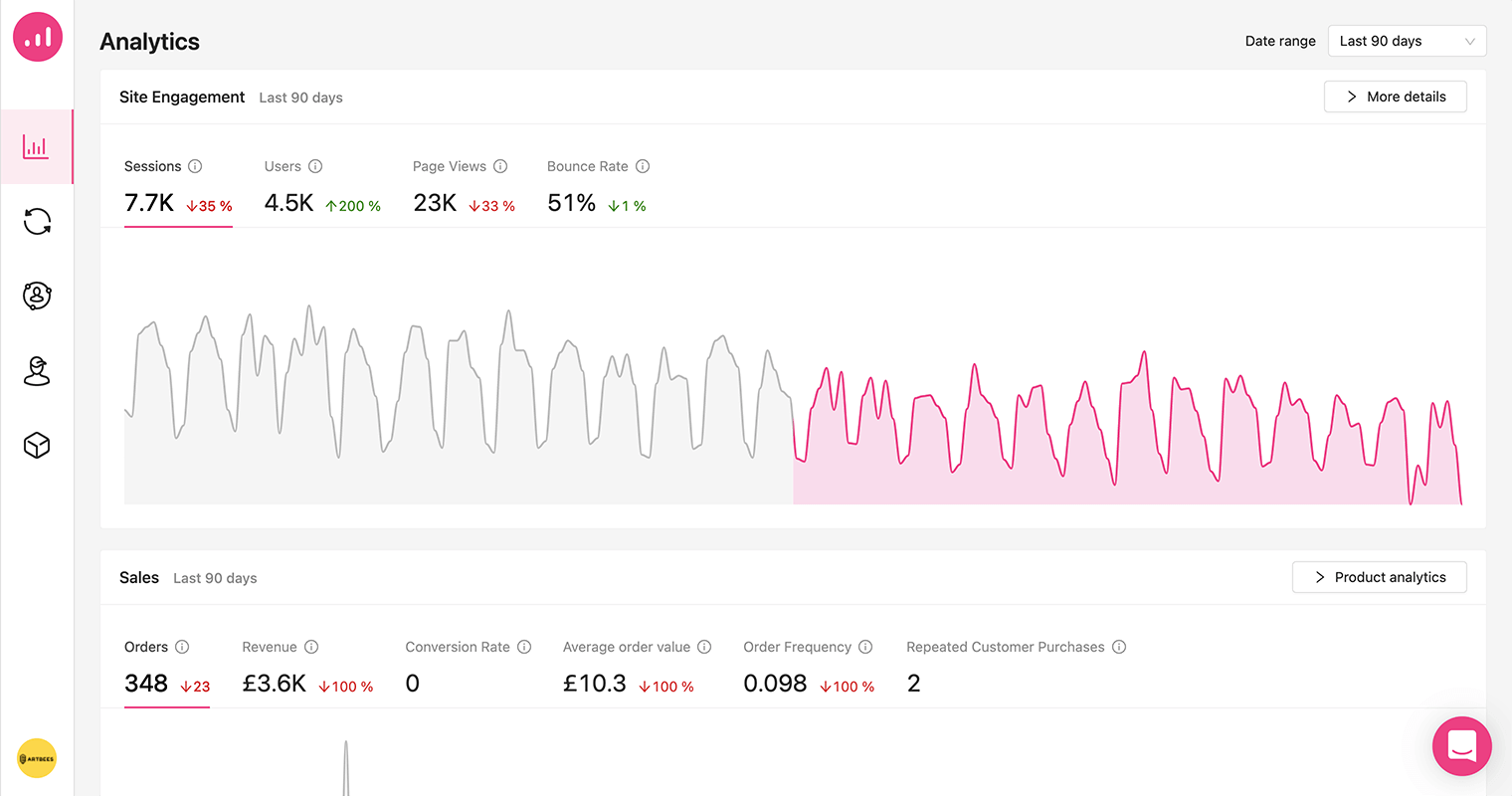Click the info icon next to Orders
The height and width of the screenshot is (796, 1512).
click(x=182, y=647)
